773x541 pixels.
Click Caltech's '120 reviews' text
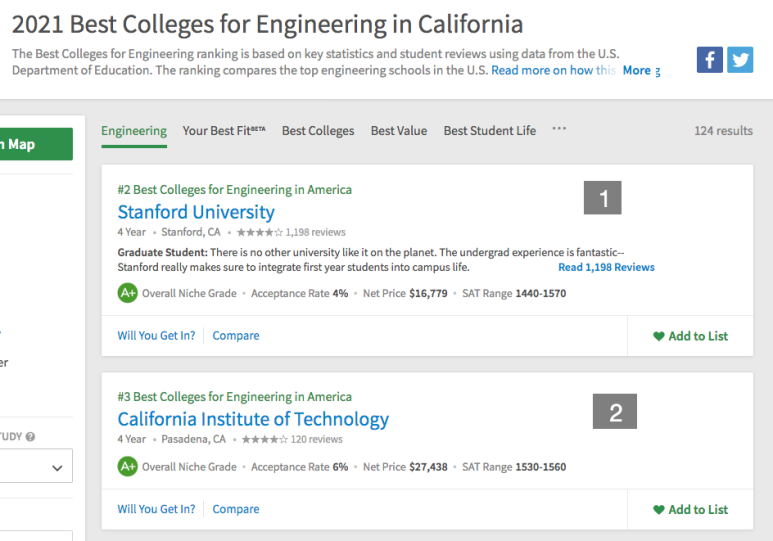point(316,439)
